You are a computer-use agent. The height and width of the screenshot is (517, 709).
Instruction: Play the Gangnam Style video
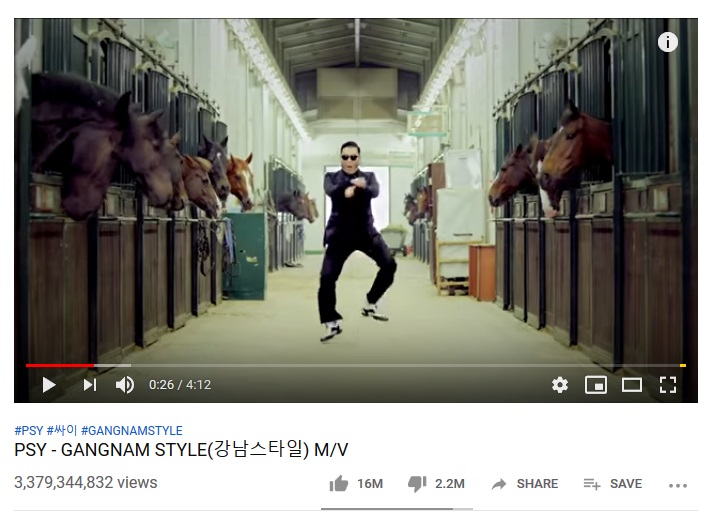coord(49,385)
